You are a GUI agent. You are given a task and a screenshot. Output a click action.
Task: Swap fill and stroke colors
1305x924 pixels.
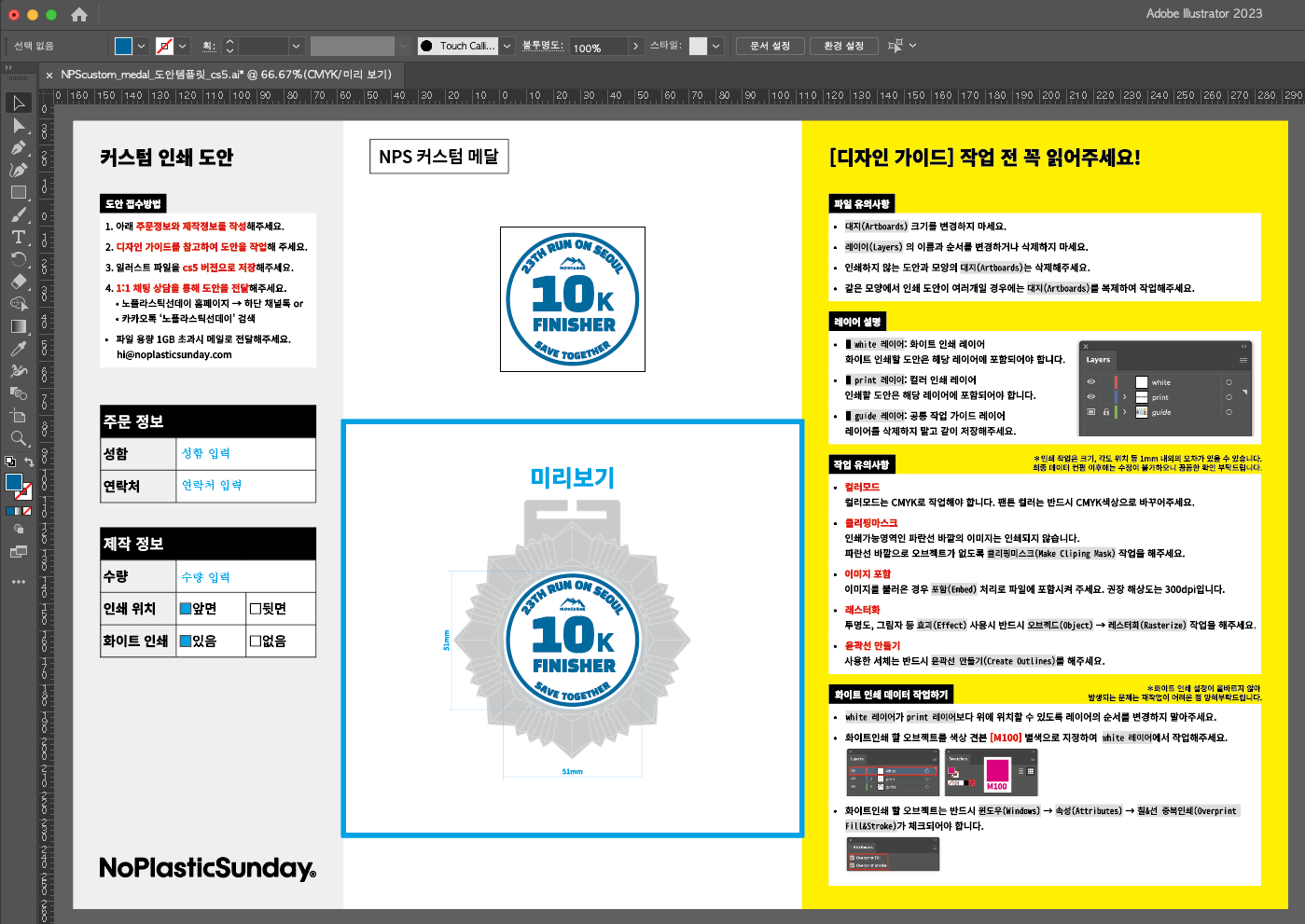[29, 462]
